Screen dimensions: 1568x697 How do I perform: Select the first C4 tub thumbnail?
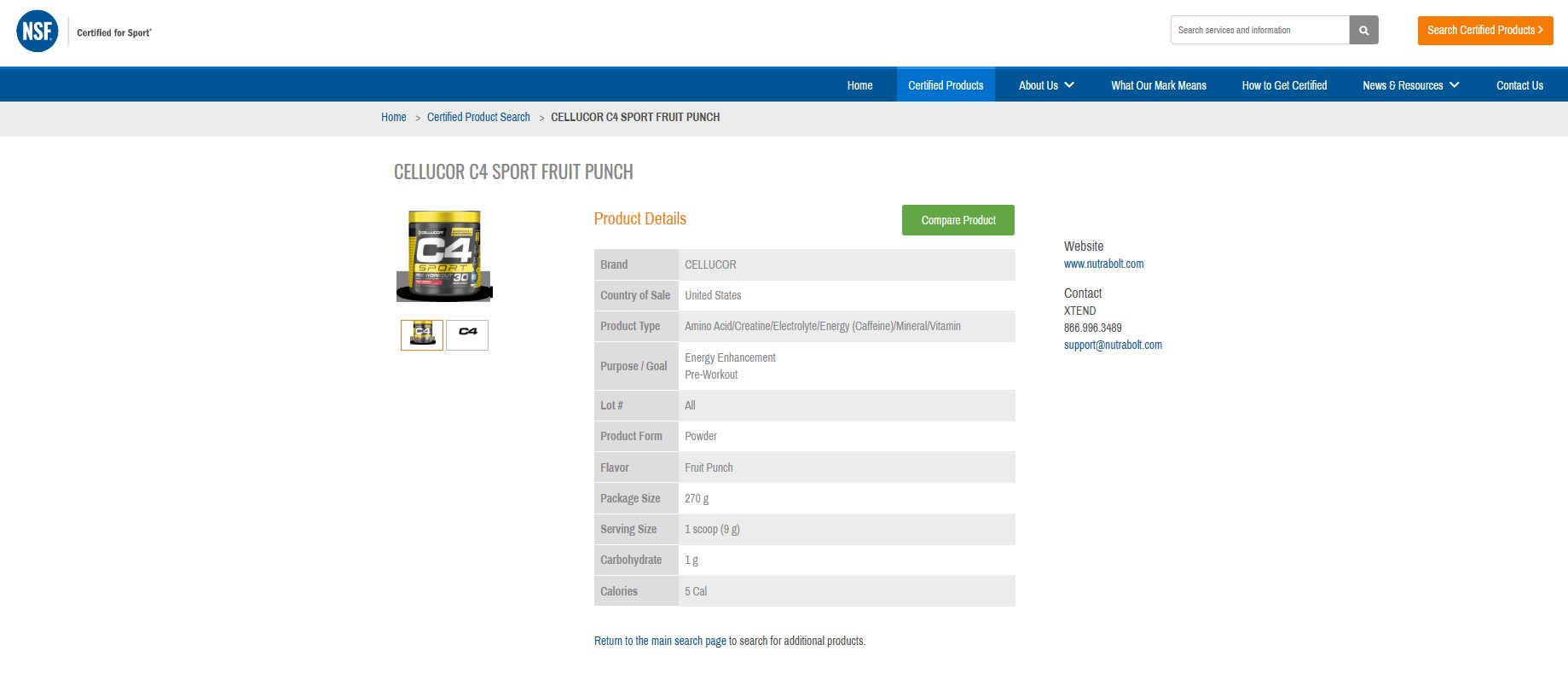(422, 334)
